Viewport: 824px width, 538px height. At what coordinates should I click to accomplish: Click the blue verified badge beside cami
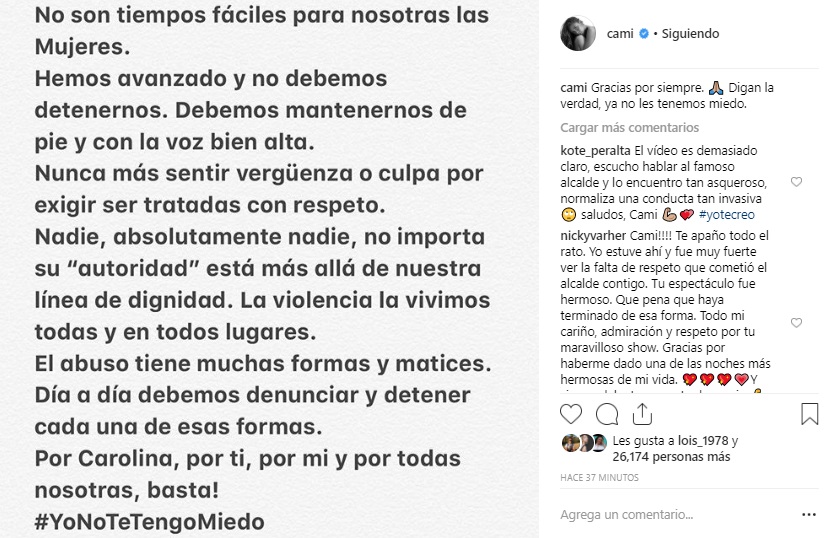coord(642,34)
